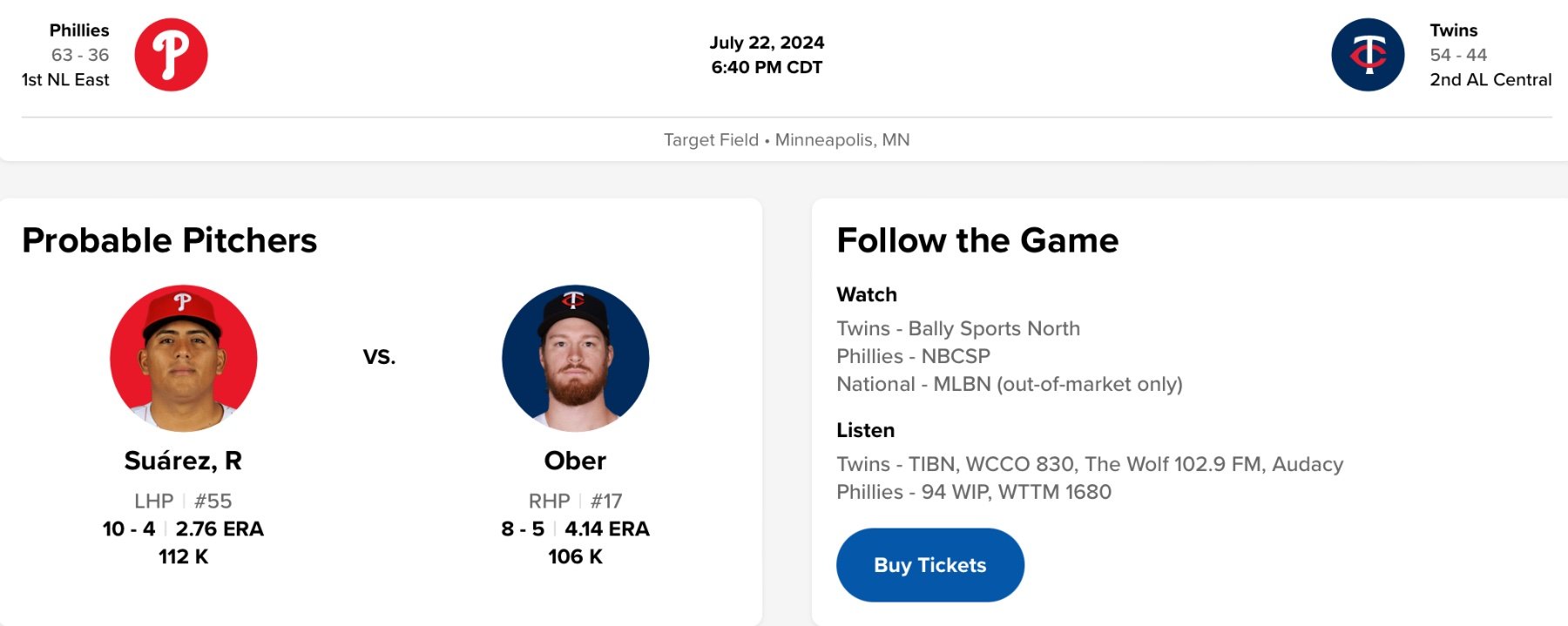
Task: Click the Follow the Game heading
Action: pyautogui.click(x=977, y=240)
